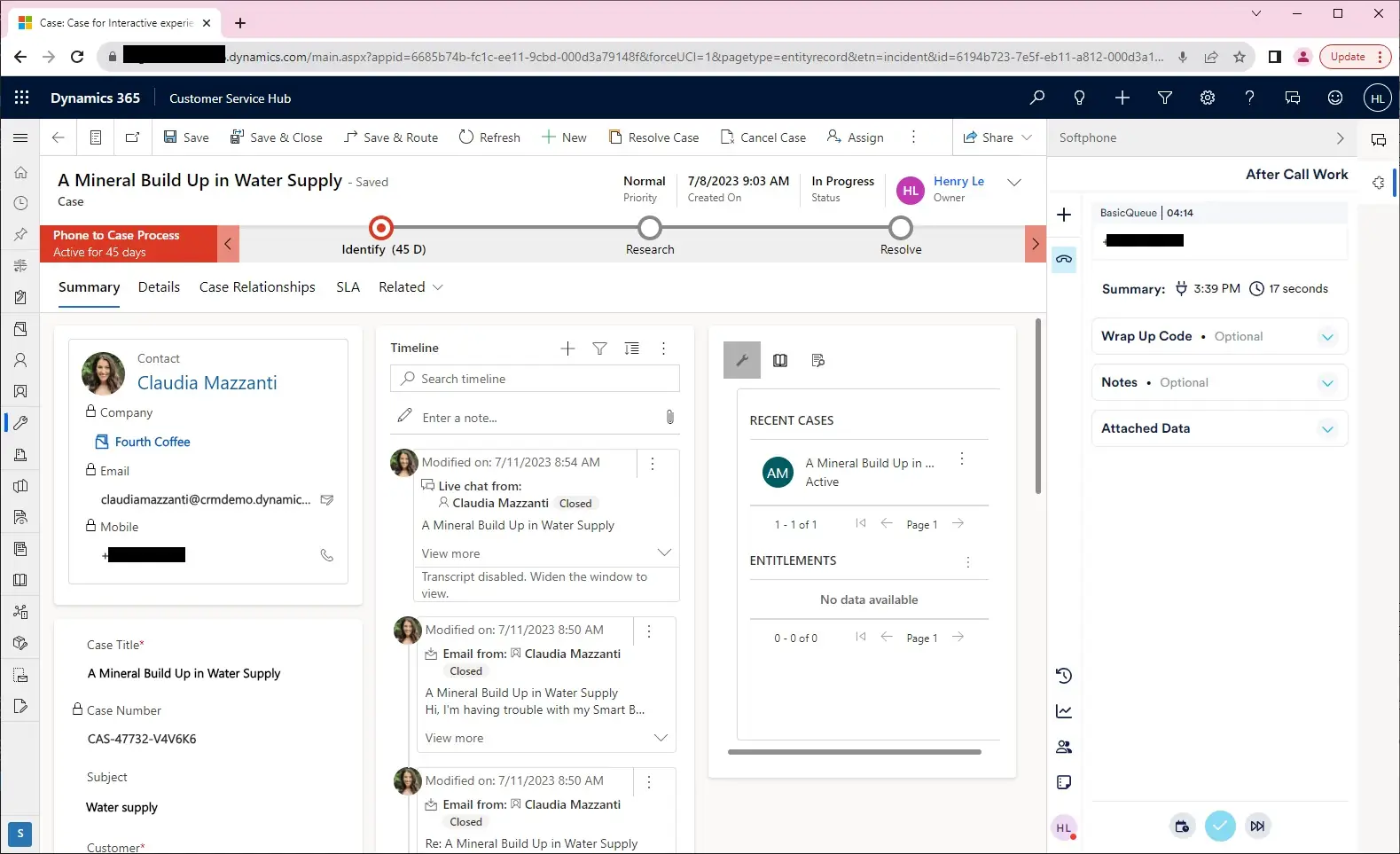The image size is (1400, 854).
Task: Expand the Attached Data section
Action: 1327,429
